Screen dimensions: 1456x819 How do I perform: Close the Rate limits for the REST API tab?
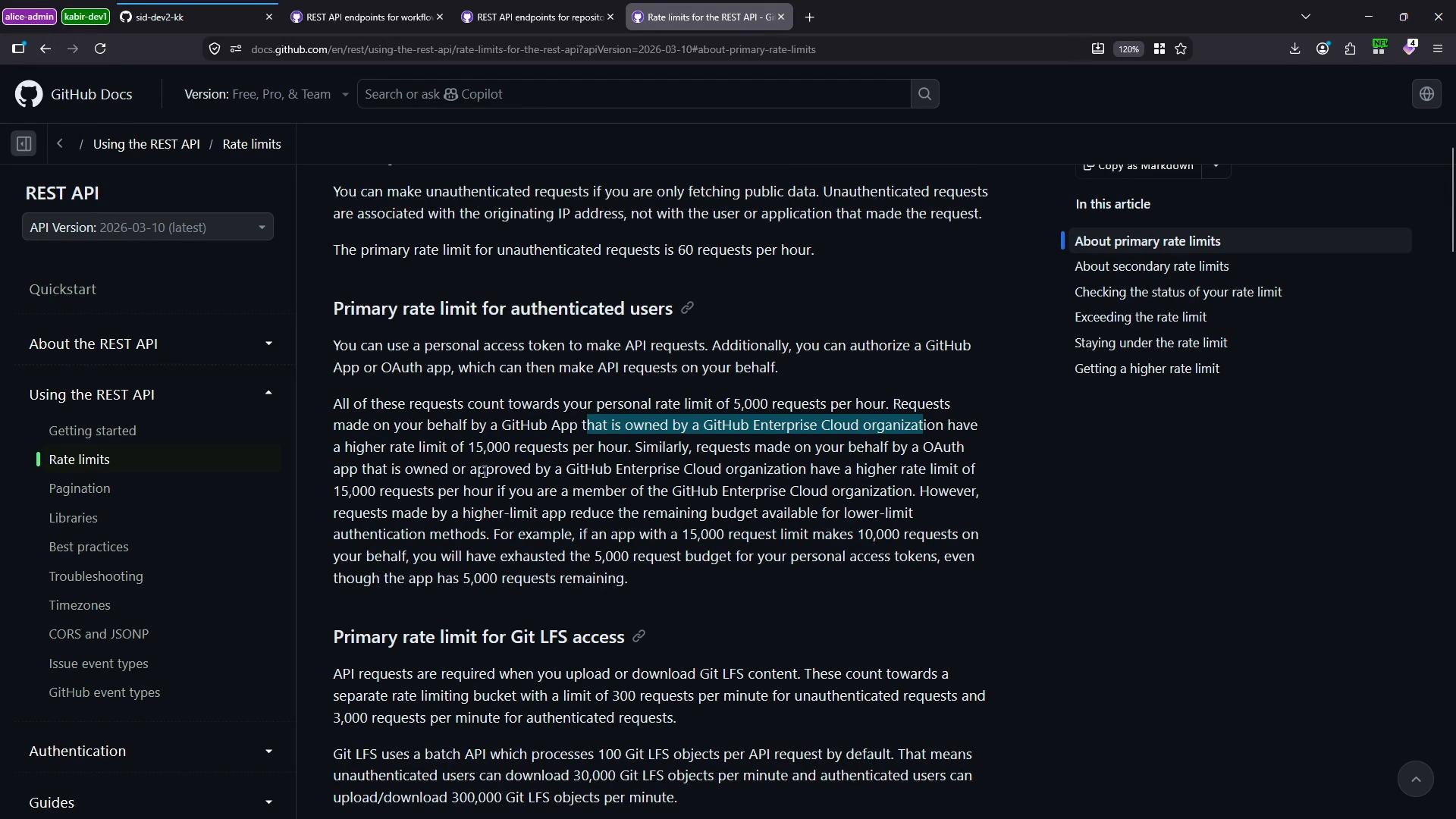click(781, 17)
